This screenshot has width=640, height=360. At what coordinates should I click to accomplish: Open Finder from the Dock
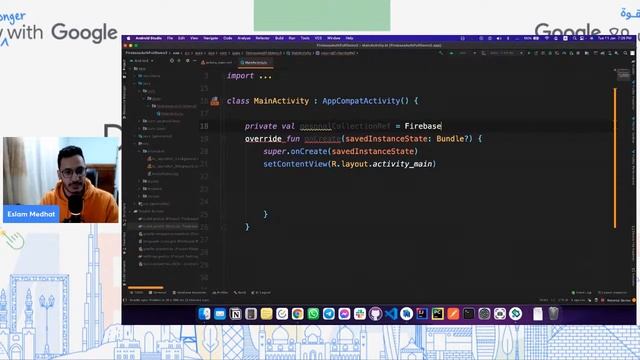[204, 313]
